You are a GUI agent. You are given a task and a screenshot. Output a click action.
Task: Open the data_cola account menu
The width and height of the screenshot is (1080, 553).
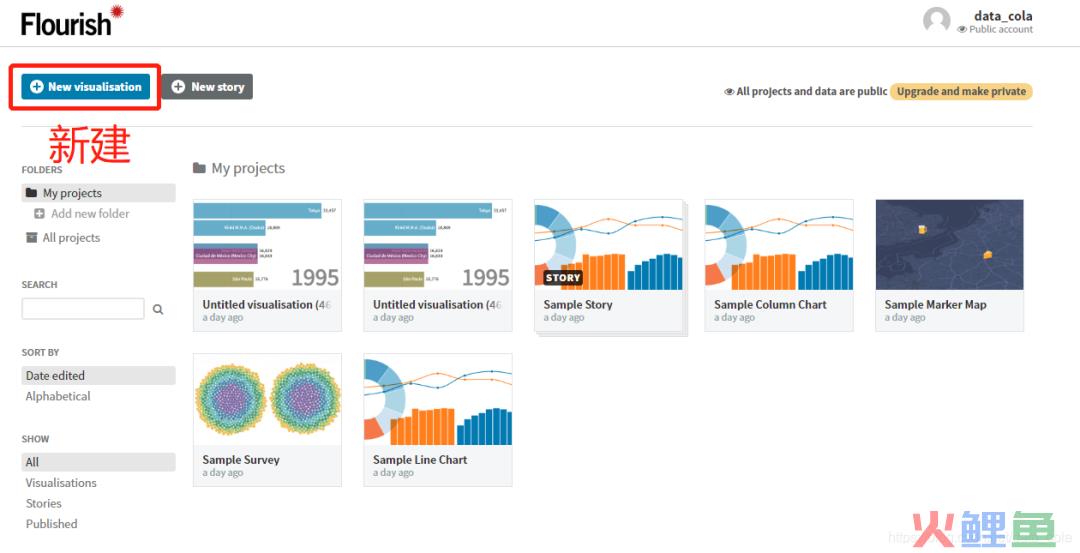(x=1003, y=16)
